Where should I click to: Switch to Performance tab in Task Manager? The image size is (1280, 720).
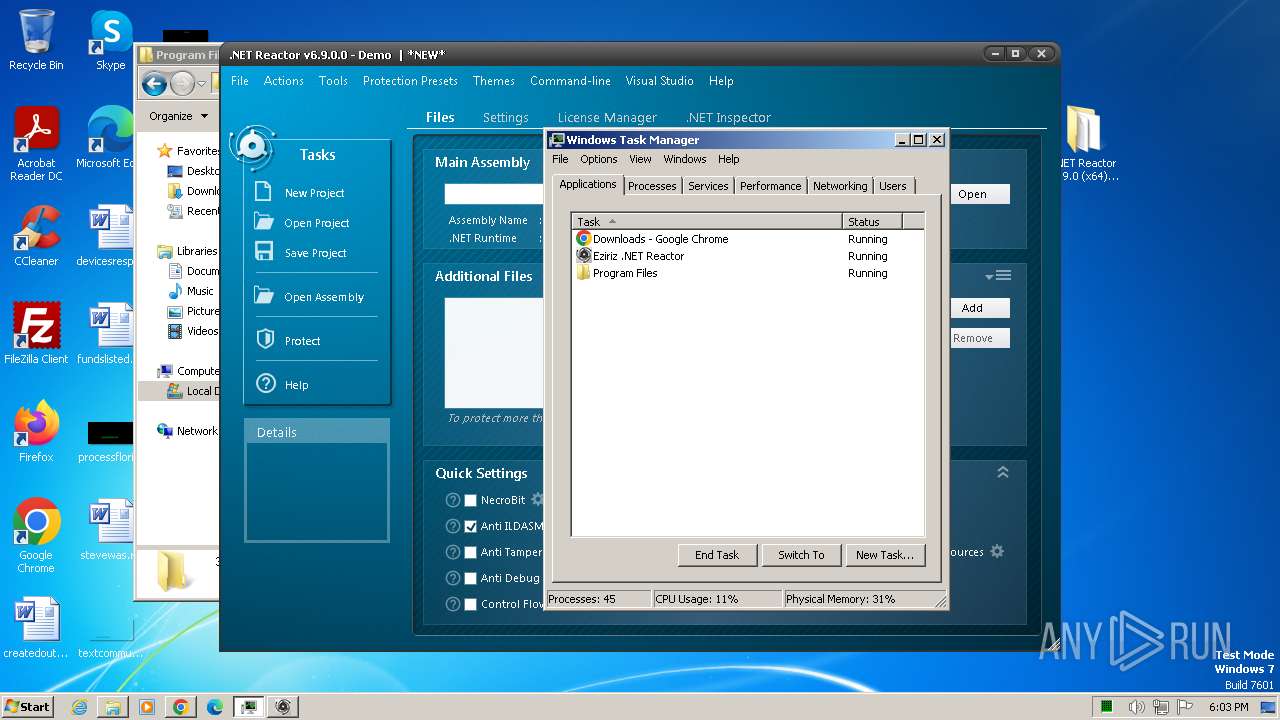coord(770,186)
